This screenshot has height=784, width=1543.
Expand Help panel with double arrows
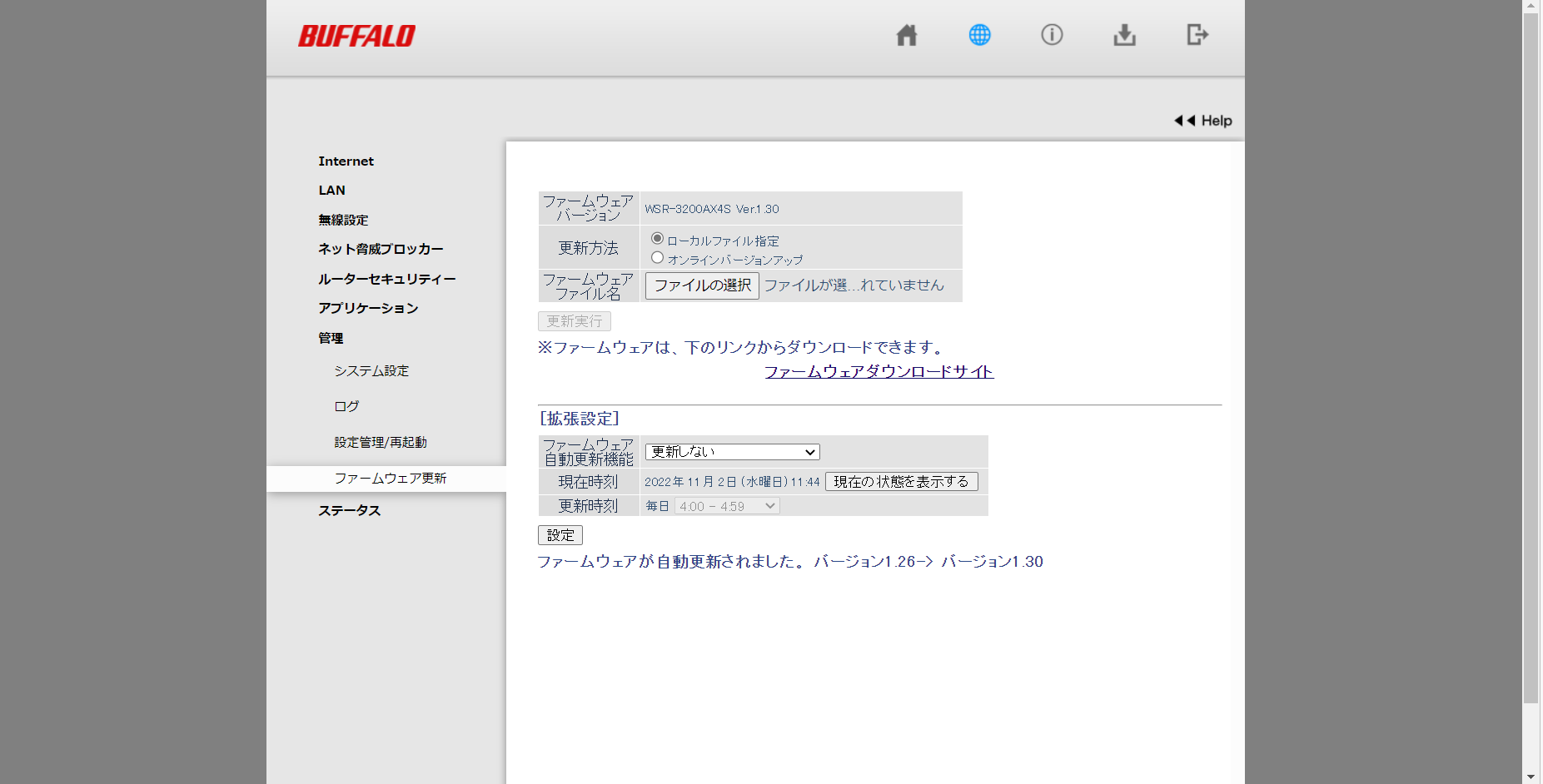(1202, 121)
